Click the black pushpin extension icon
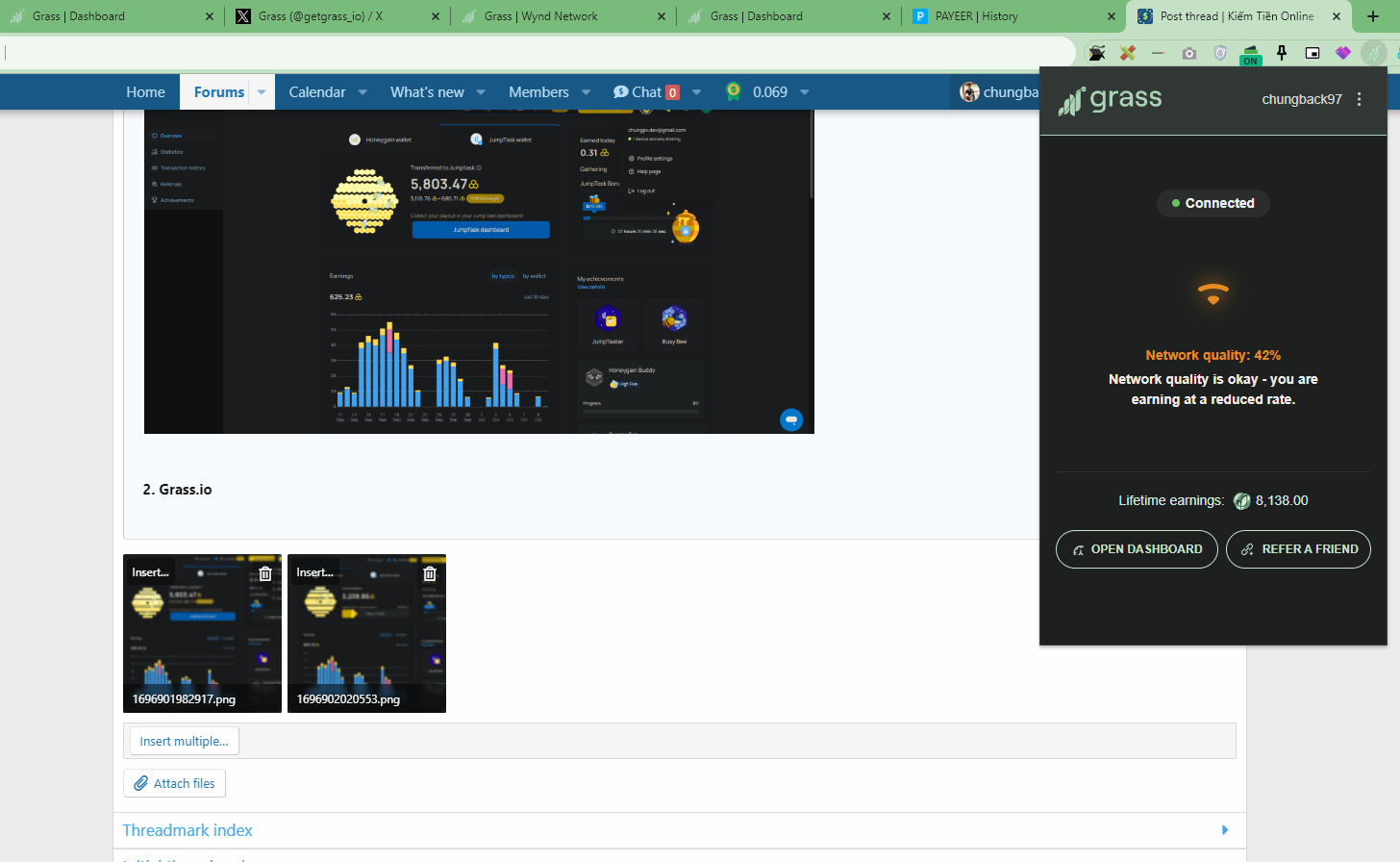The image size is (1400, 862). tap(1282, 53)
